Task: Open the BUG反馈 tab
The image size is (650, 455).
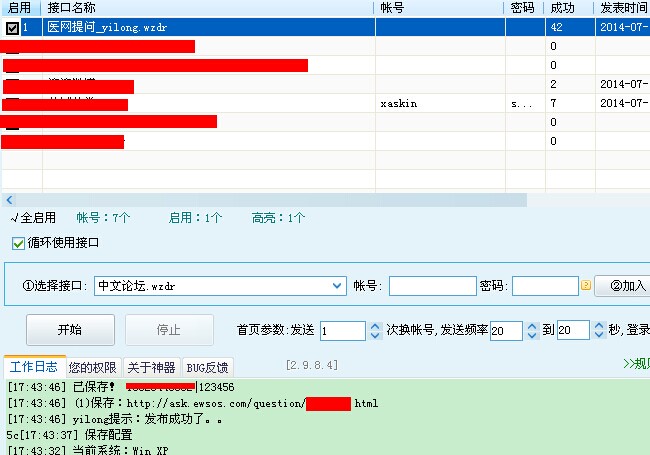Action: [207, 368]
